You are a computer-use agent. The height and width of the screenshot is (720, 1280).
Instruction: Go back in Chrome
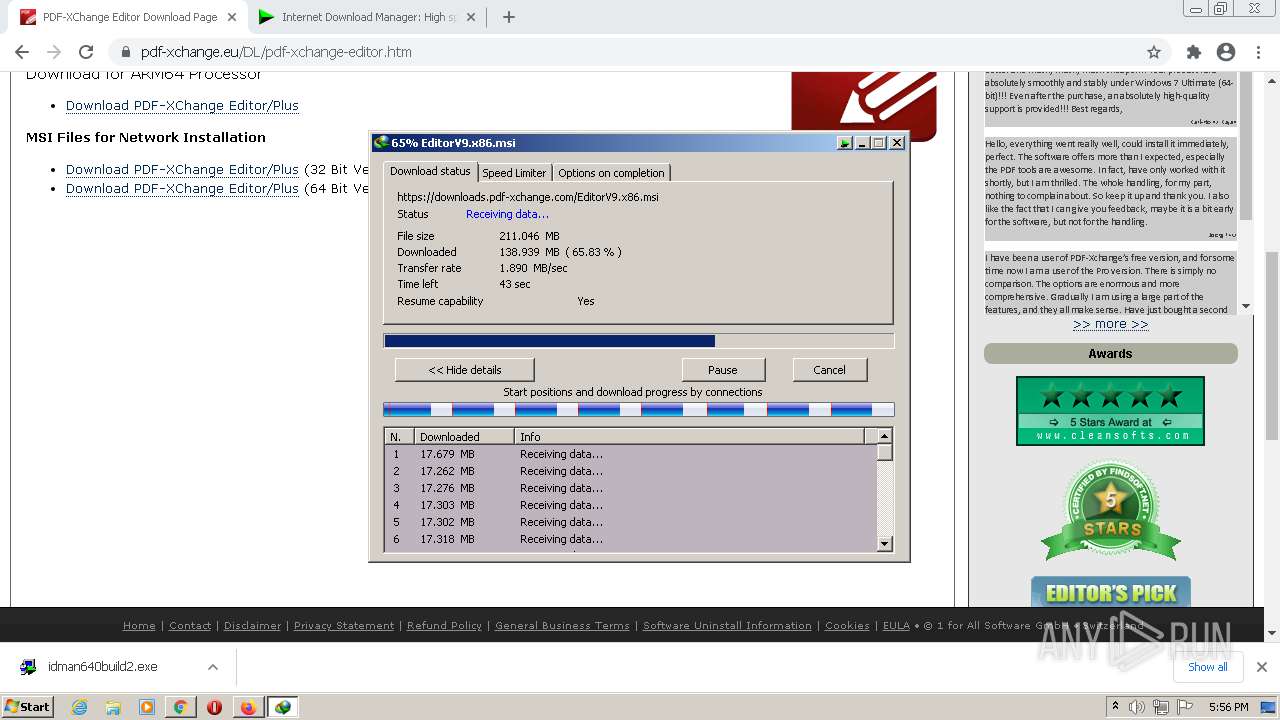[22, 52]
